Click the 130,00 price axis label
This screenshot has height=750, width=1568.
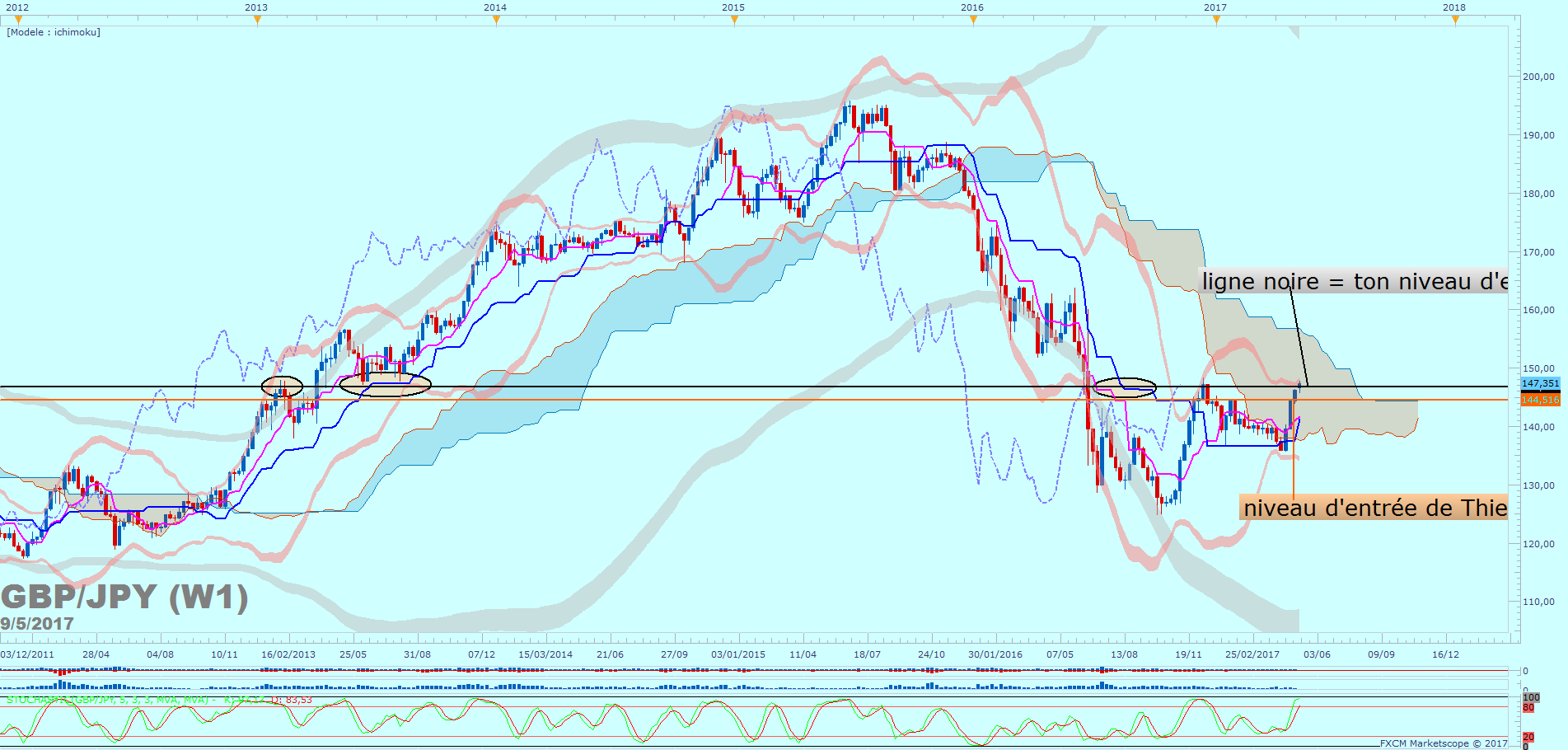[x=1538, y=485]
